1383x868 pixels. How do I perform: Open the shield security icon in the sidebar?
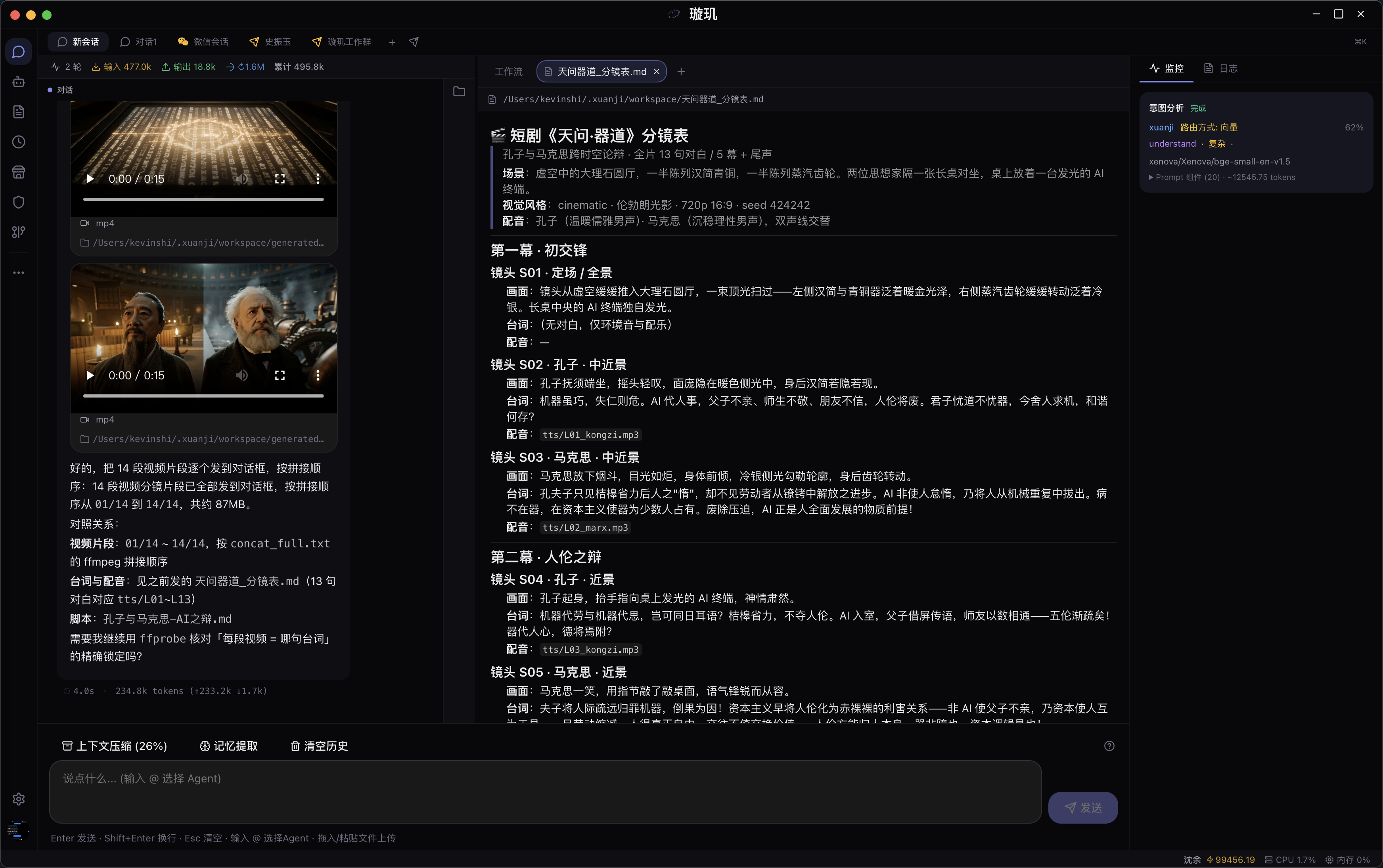click(18, 202)
